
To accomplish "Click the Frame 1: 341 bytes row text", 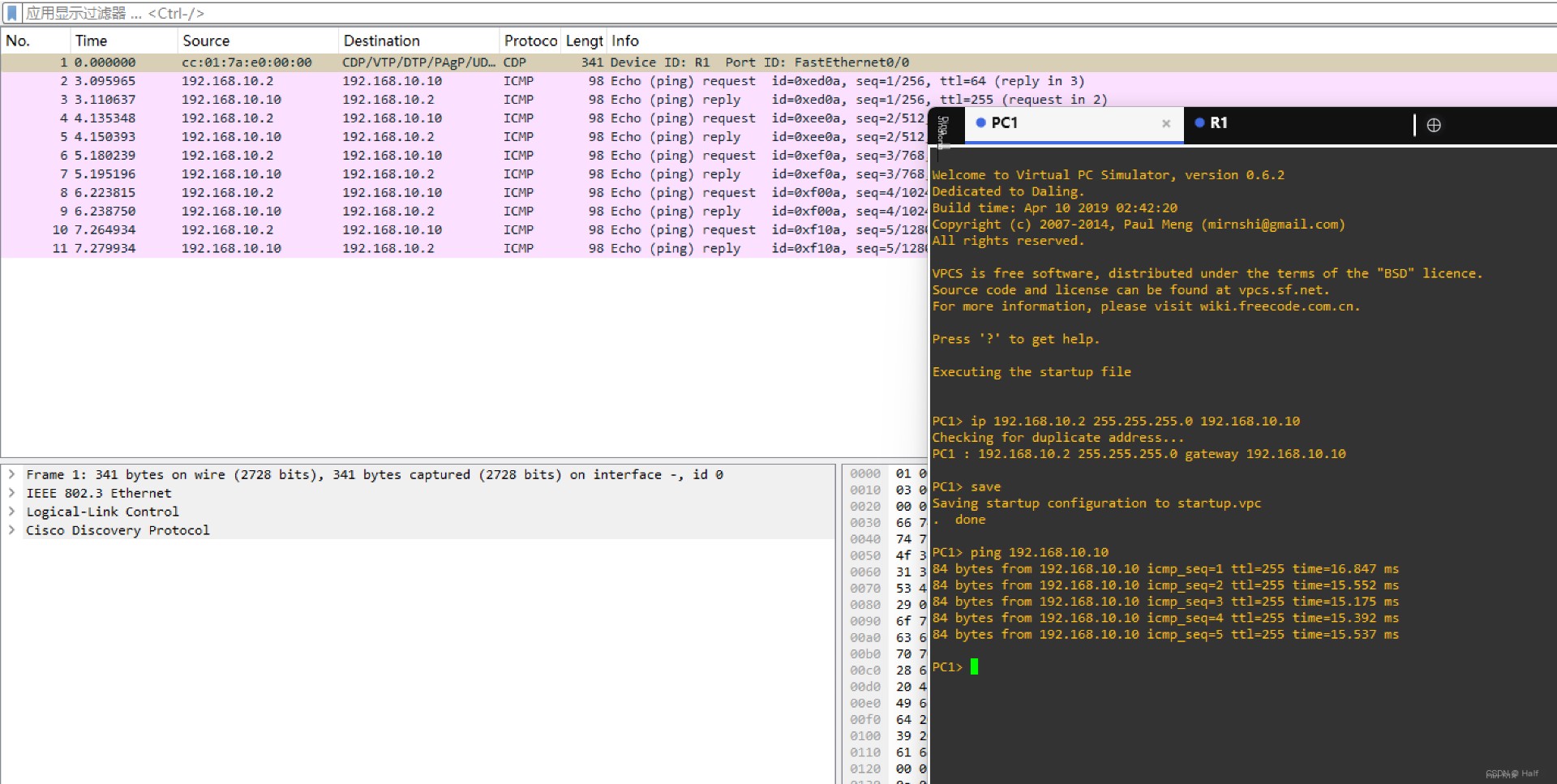I will [x=375, y=474].
